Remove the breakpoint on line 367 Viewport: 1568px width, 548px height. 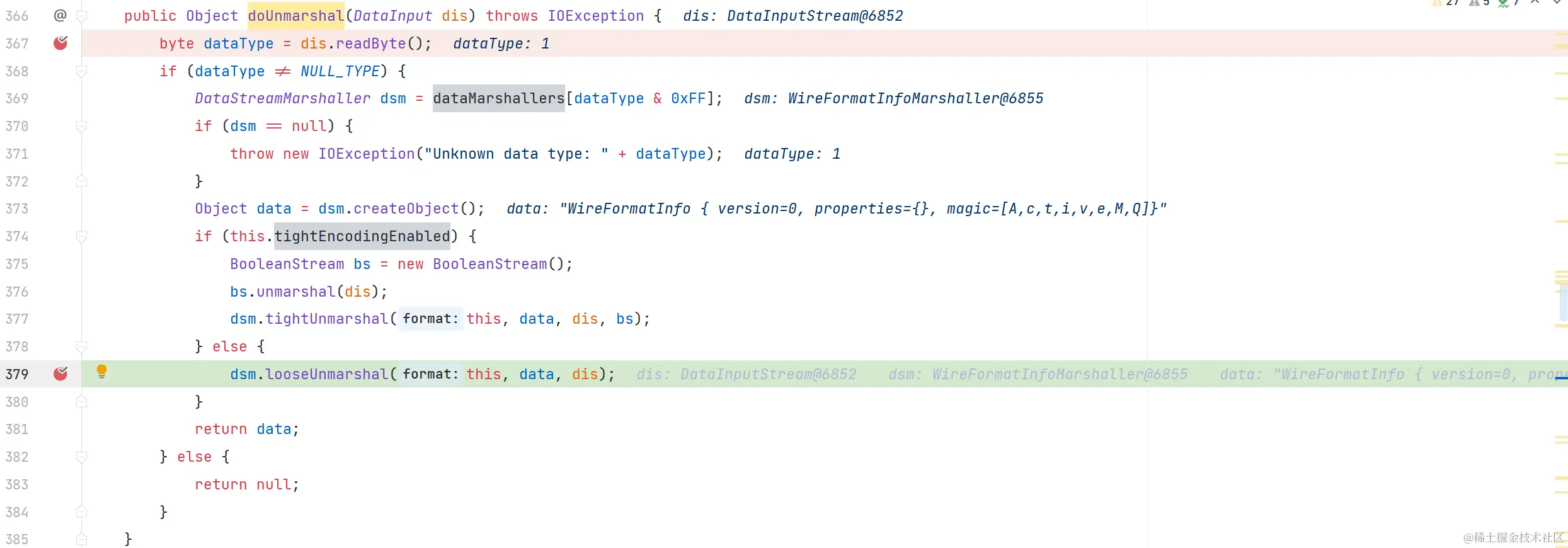pos(60,43)
